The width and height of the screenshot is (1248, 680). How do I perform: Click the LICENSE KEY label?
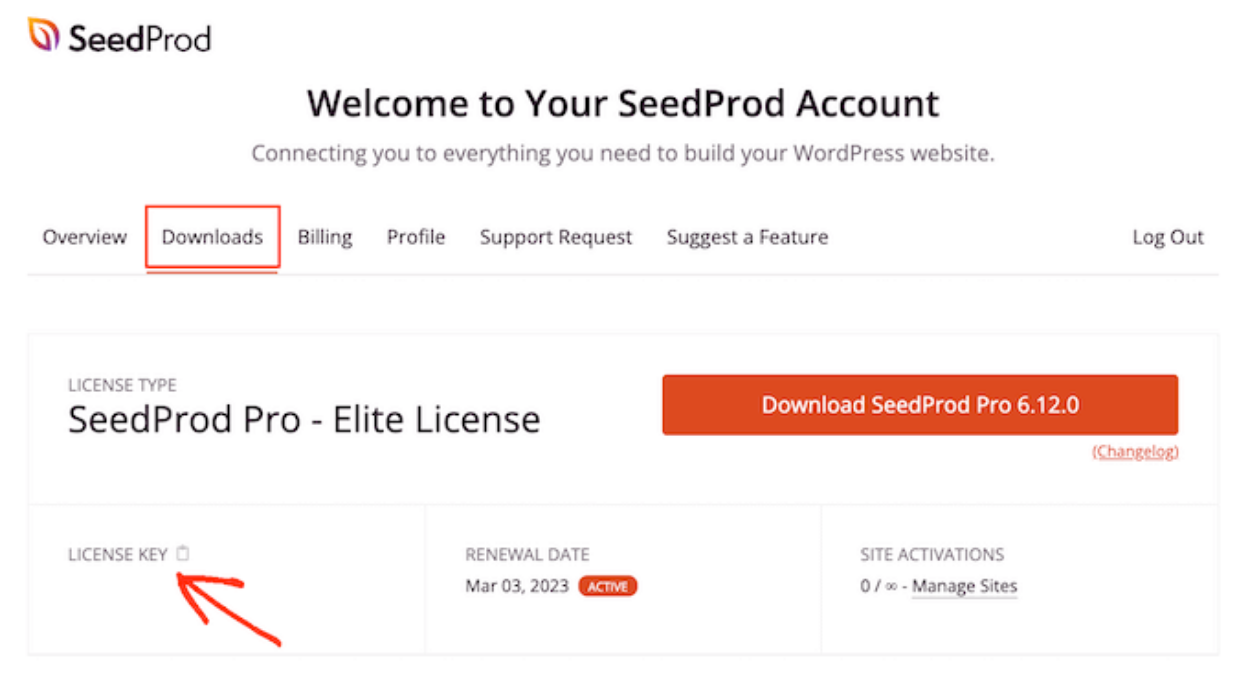(117, 554)
